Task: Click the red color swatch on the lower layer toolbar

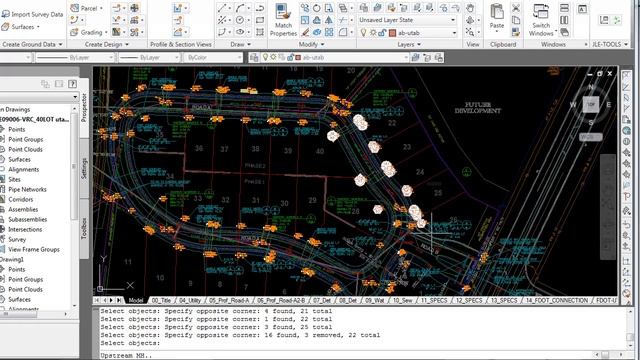Action: point(298,58)
